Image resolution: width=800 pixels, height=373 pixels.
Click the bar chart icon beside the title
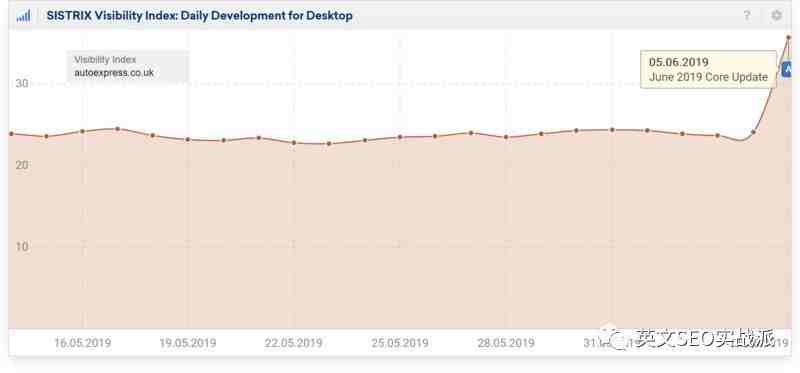(x=23, y=16)
